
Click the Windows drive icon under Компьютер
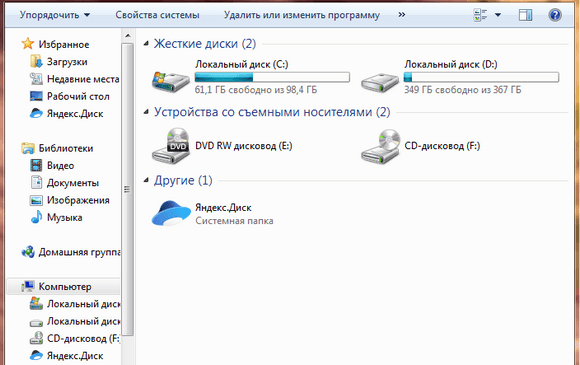(36, 304)
